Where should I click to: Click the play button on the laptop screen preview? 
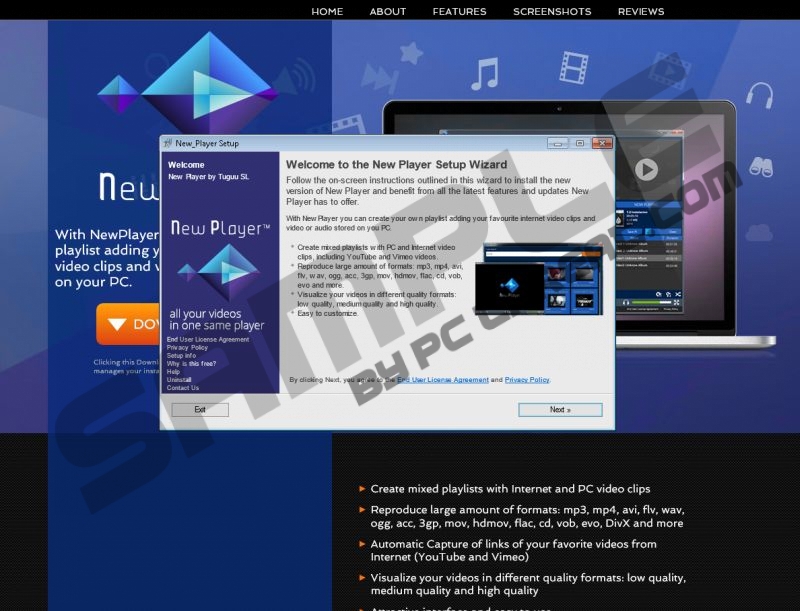(646, 169)
